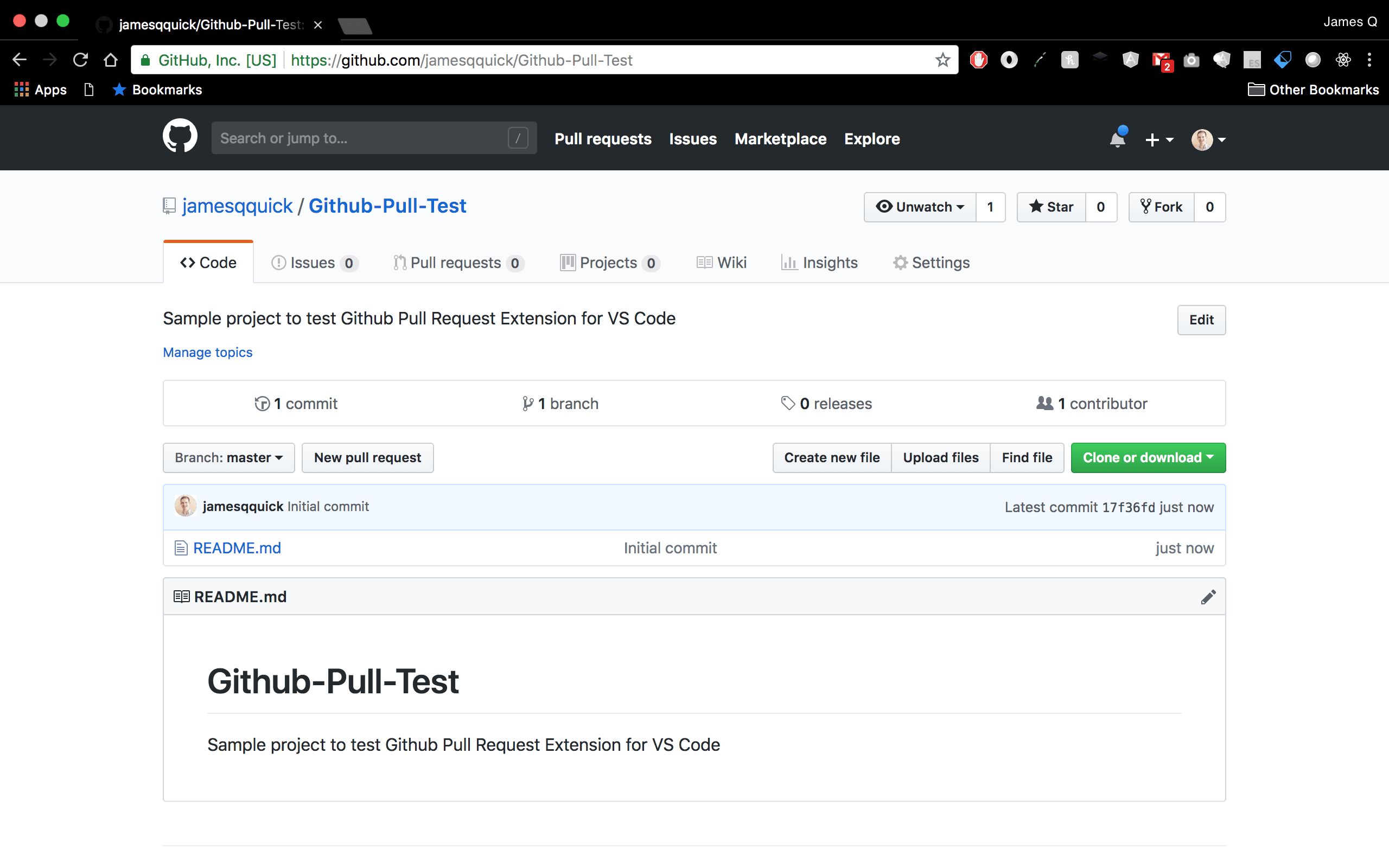Click the slash shortcut key icon in search
1389x868 pixels.
tap(518, 138)
